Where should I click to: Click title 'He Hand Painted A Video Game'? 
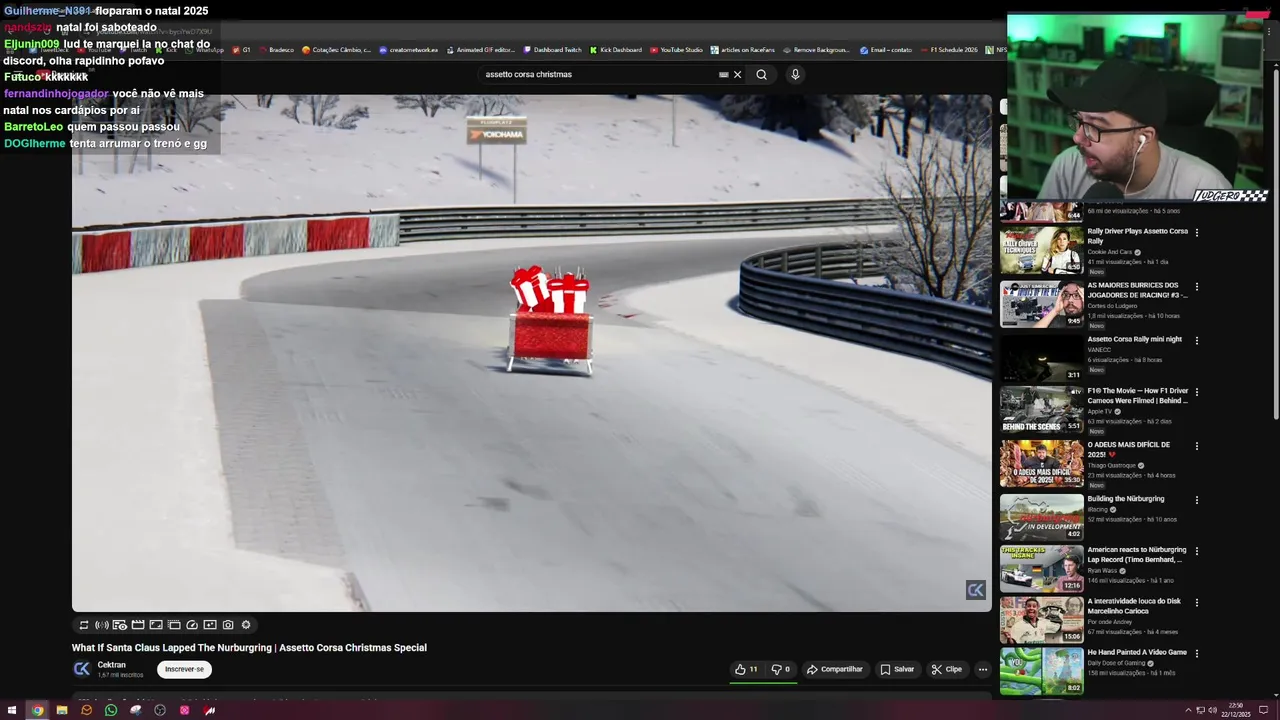point(1137,652)
